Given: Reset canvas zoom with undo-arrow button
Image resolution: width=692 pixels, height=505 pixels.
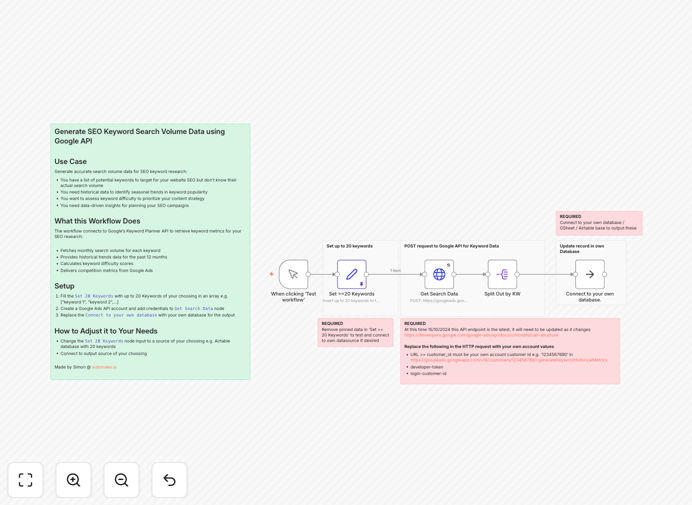Looking at the screenshot, I should tap(169, 480).
